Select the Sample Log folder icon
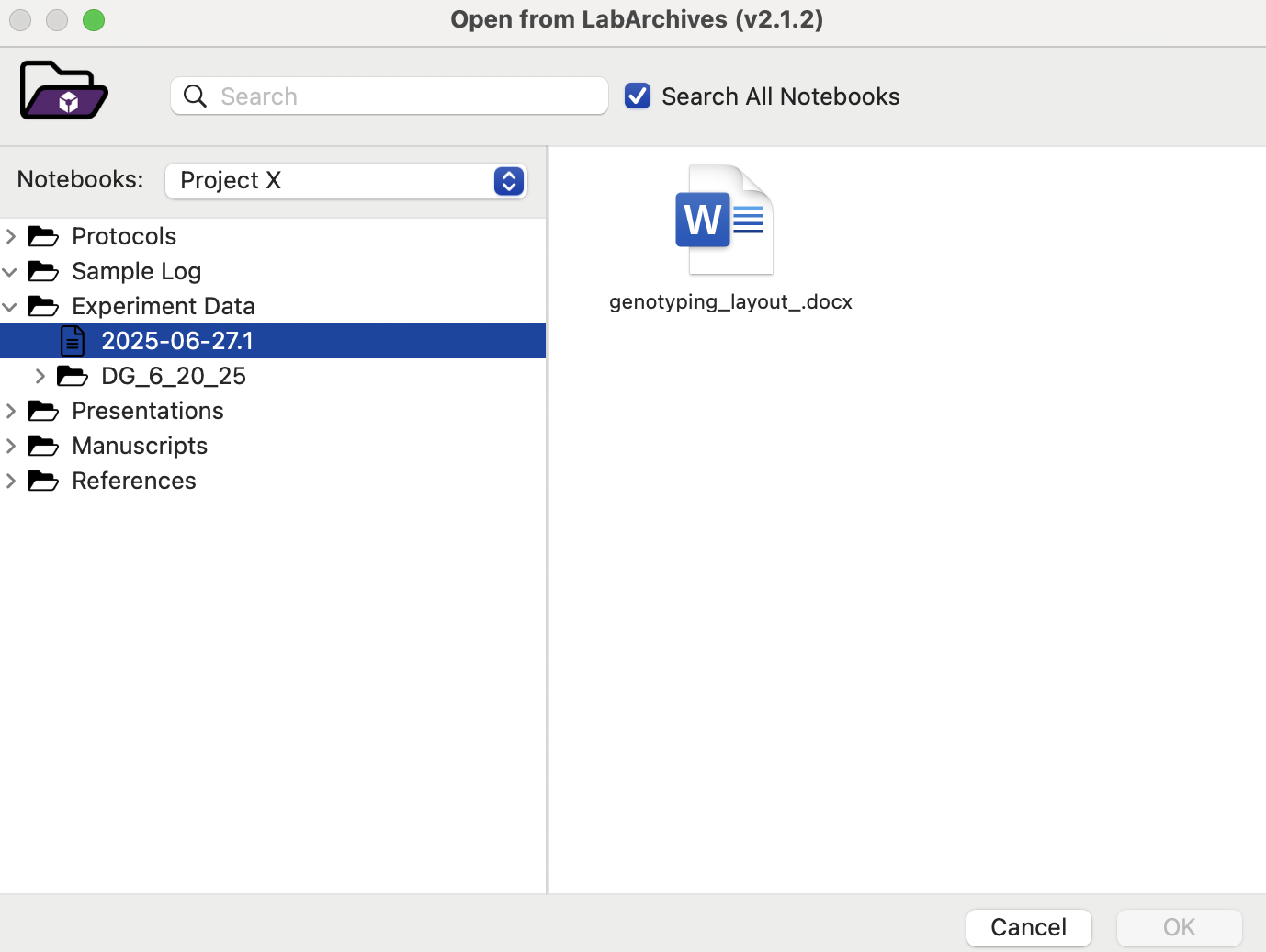Viewport: 1266px width, 952px height. pyautogui.click(x=43, y=271)
